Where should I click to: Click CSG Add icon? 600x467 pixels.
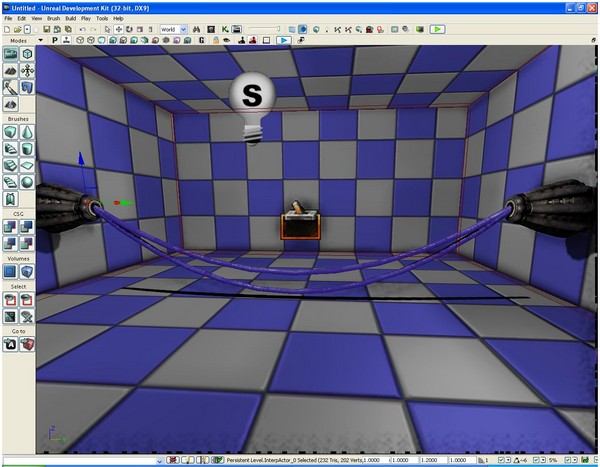(x=10, y=227)
